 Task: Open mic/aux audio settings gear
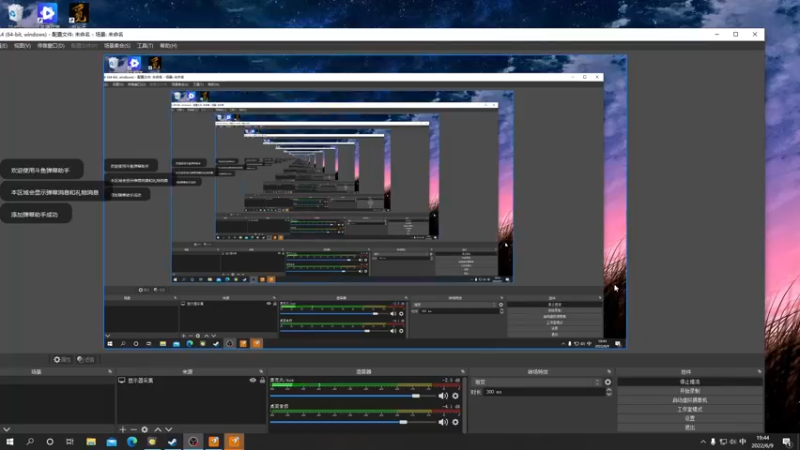(456, 396)
